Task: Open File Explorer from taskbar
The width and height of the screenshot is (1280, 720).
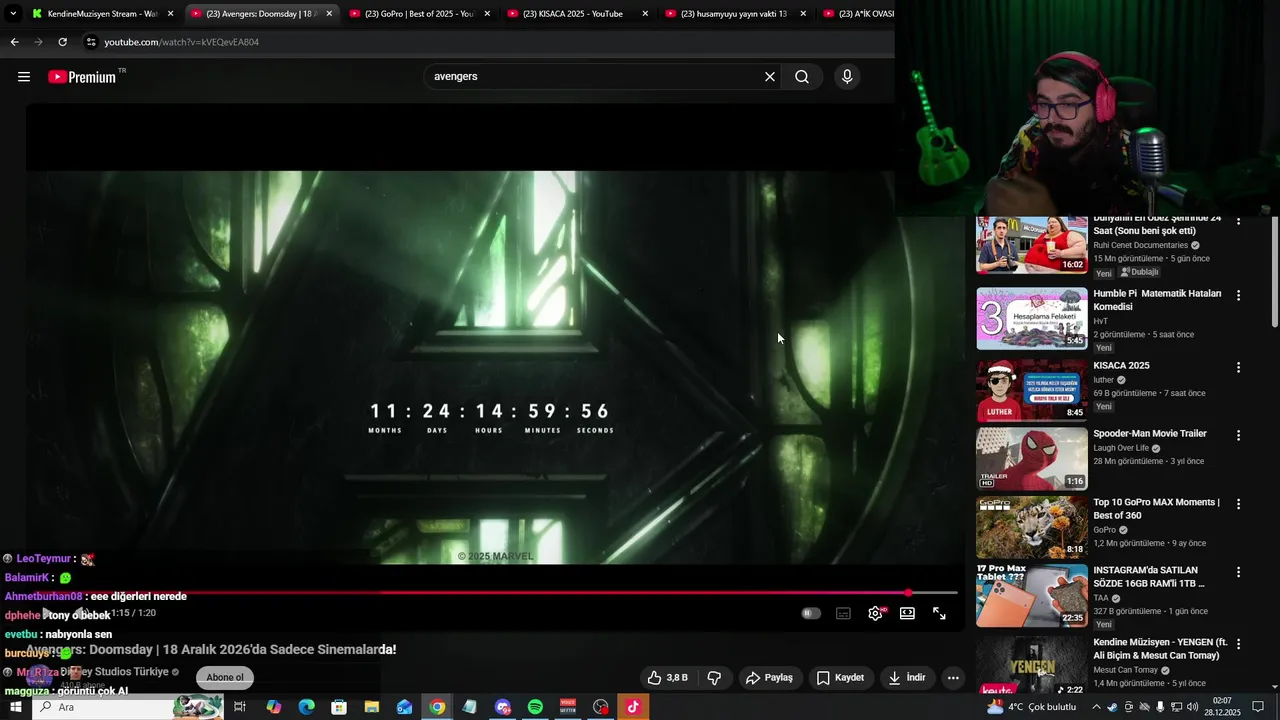Action: click(x=372, y=707)
